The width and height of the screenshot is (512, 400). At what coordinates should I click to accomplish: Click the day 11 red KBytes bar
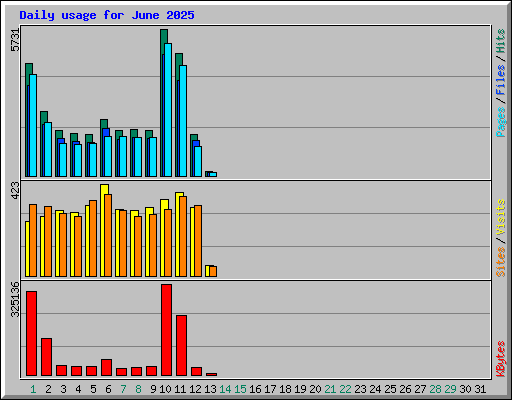tap(181, 346)
